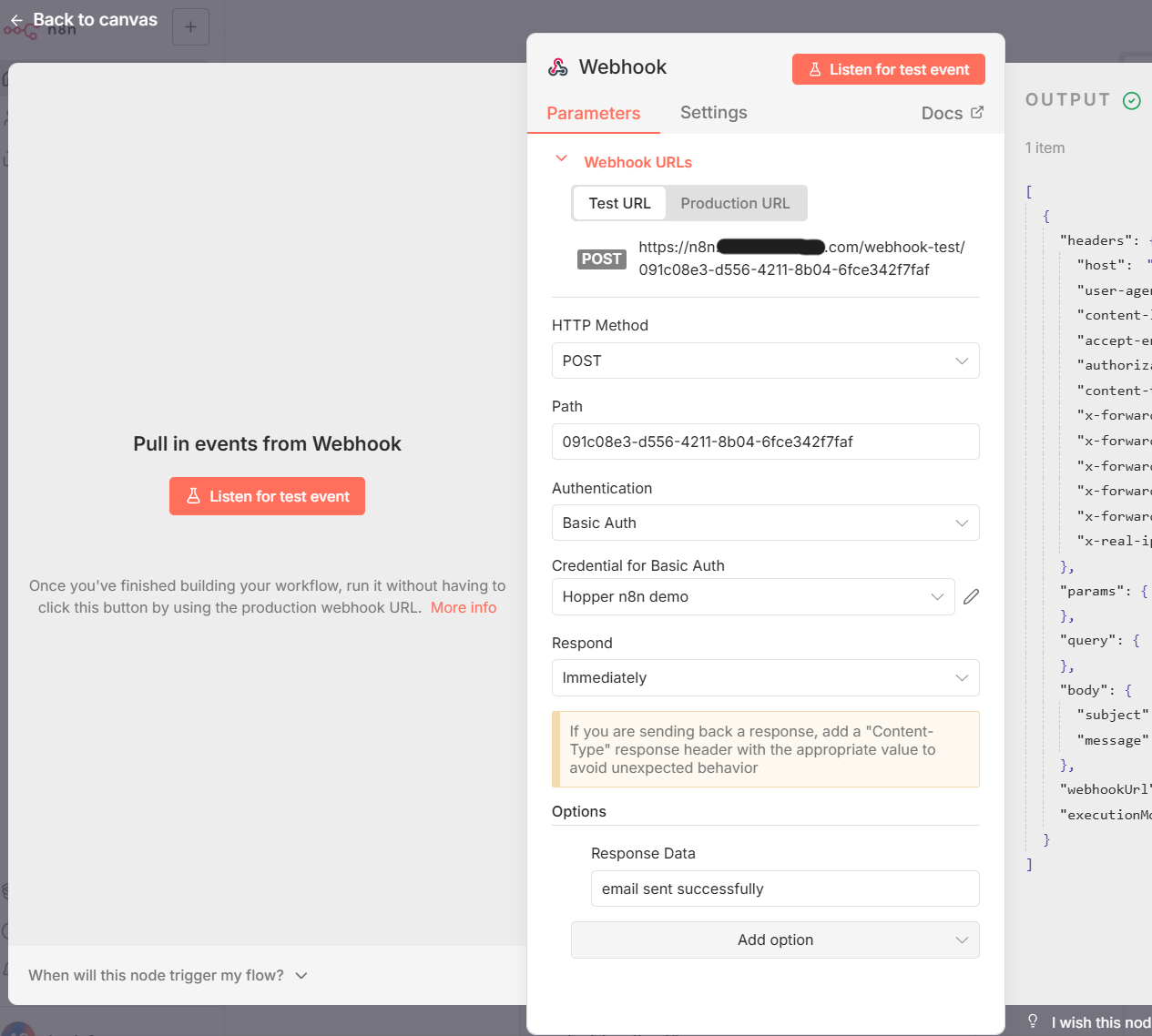
Task: Expand the Add option dropdown
Action: (x=775, y=939)
